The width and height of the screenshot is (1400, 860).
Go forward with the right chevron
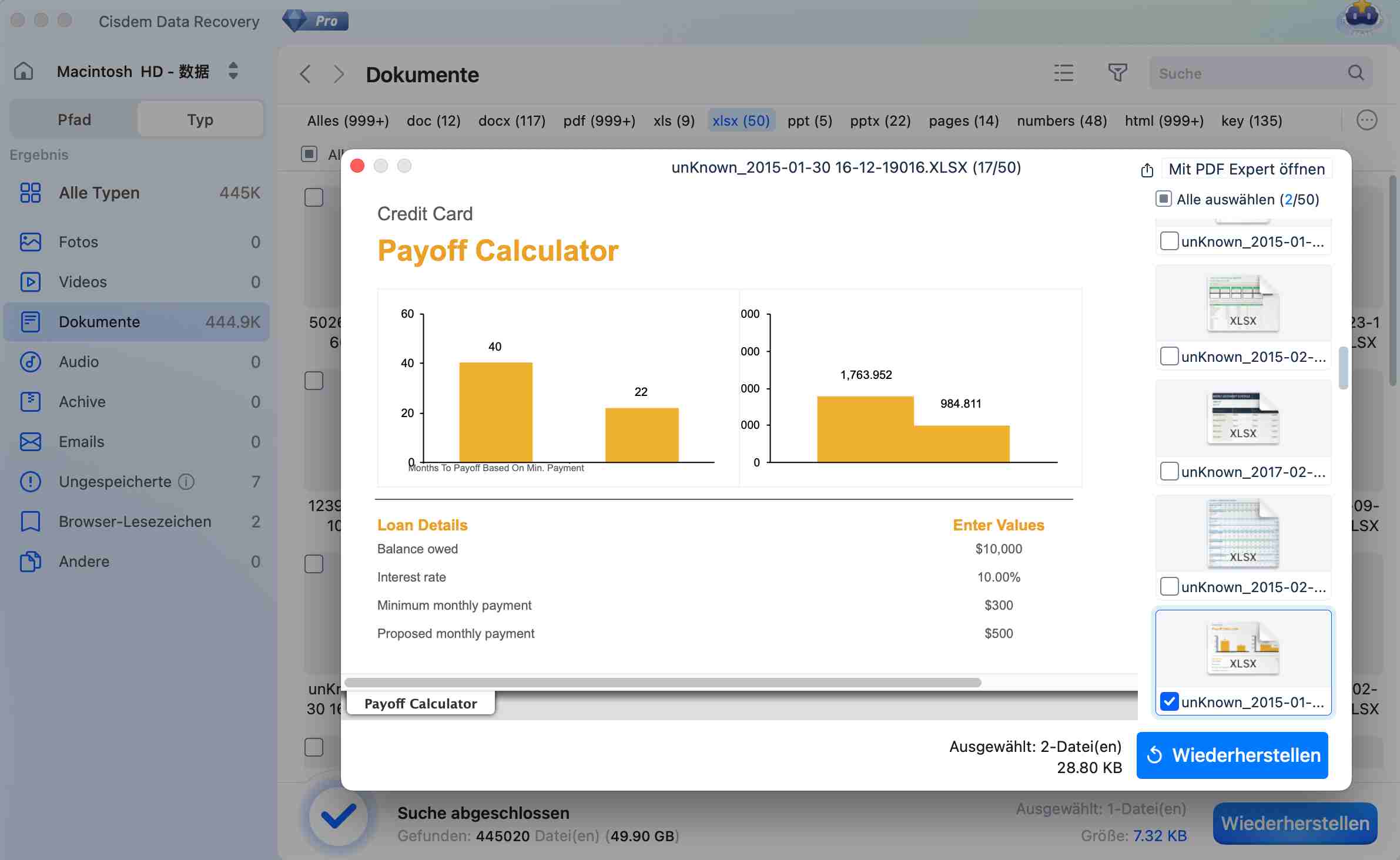pos(339,75)
